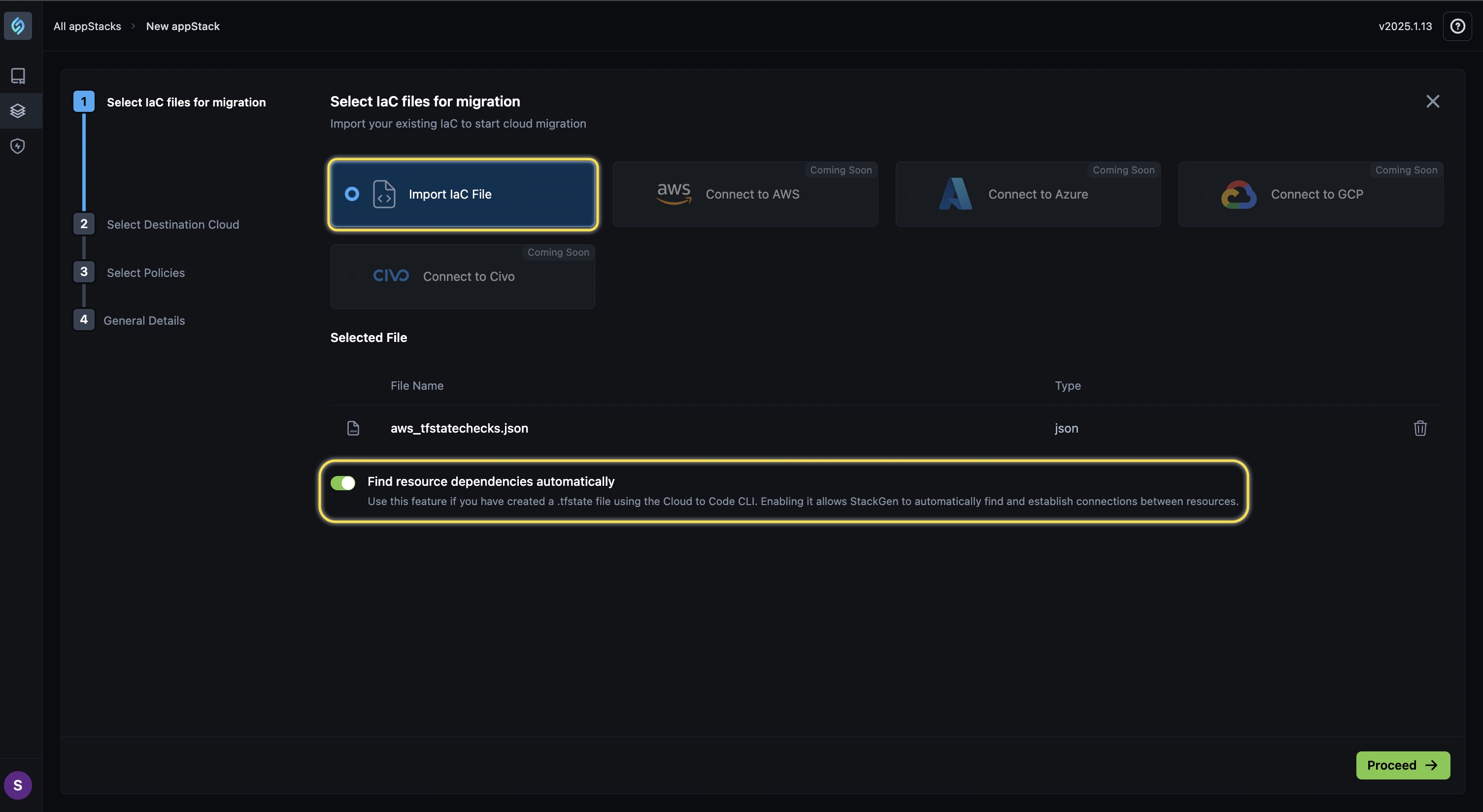The height and width of the screenshot is (812, 1483).
Task: Open step 1 Select IaC files for migration
Action: tap(170, 102)
